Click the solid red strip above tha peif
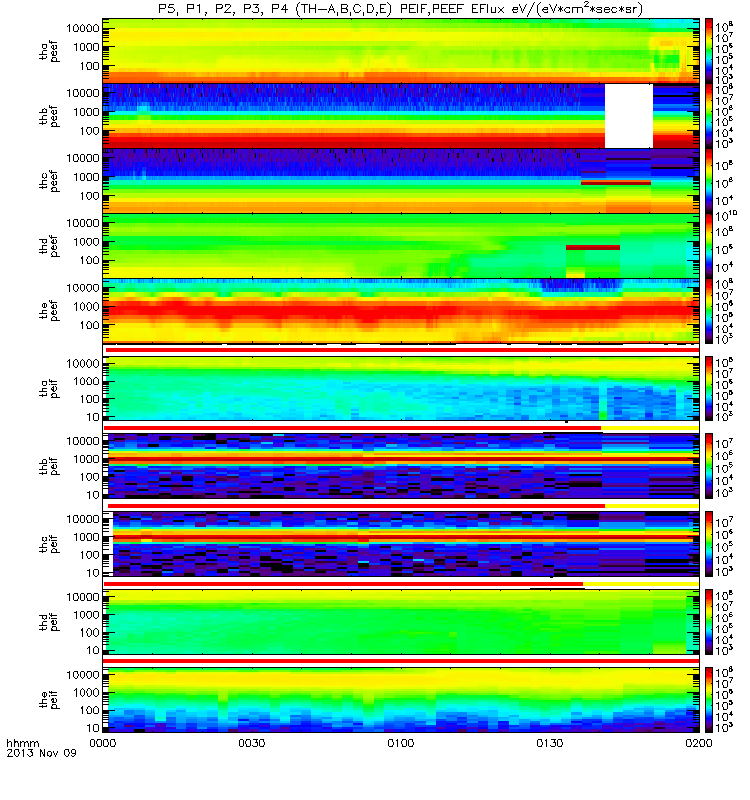Screen dimensions: 750x800 tap(402, 350)
